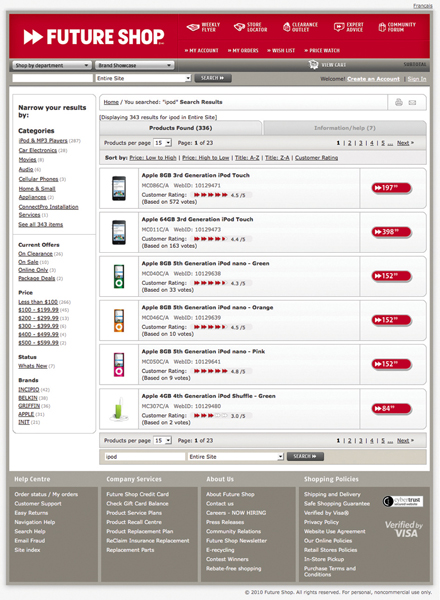The width and height of the screenshot is (440, 600).
Task: Go to bottom Next page link
Action: [x=403, y=440]
